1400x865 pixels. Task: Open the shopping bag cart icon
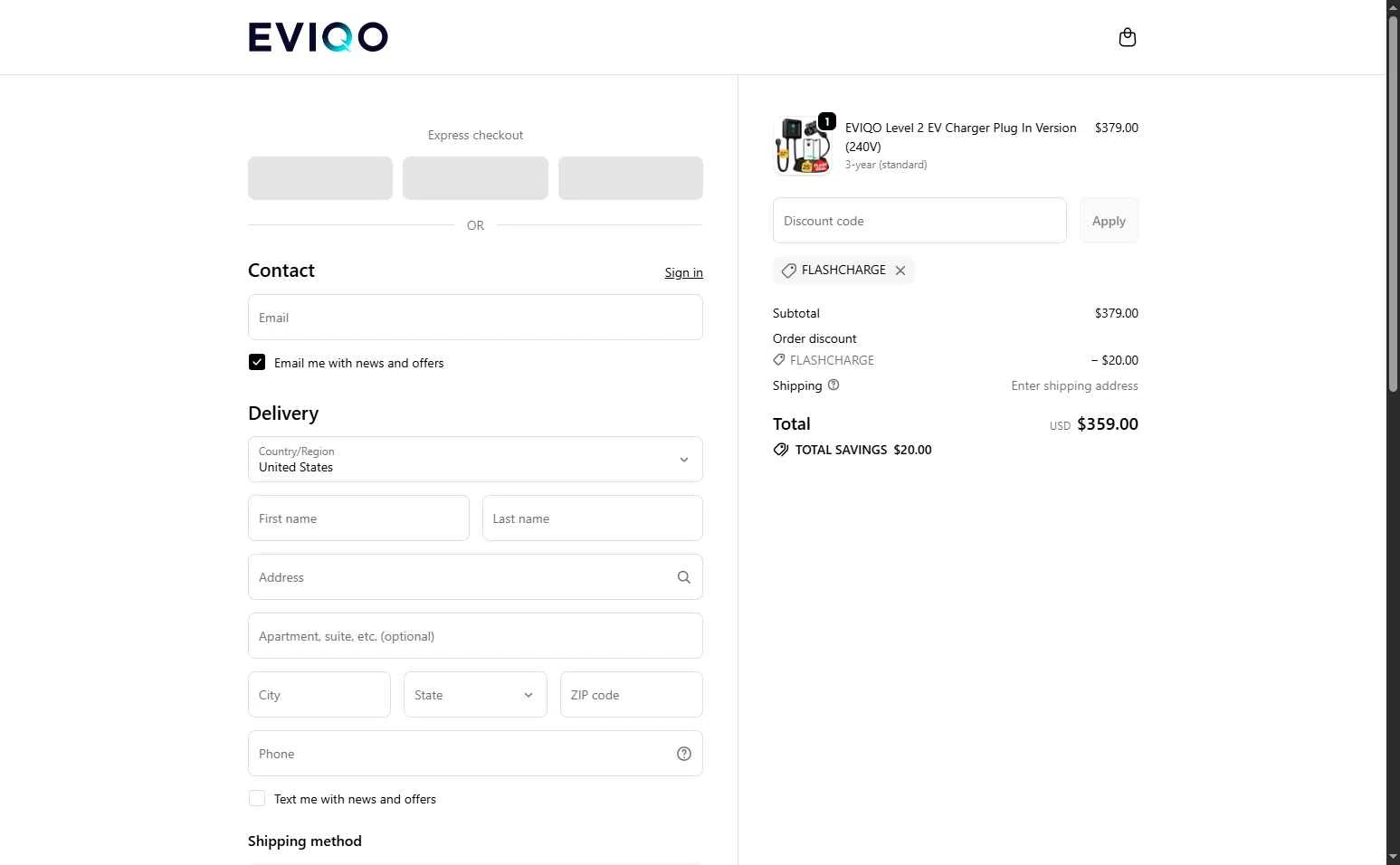[1127, 37]
